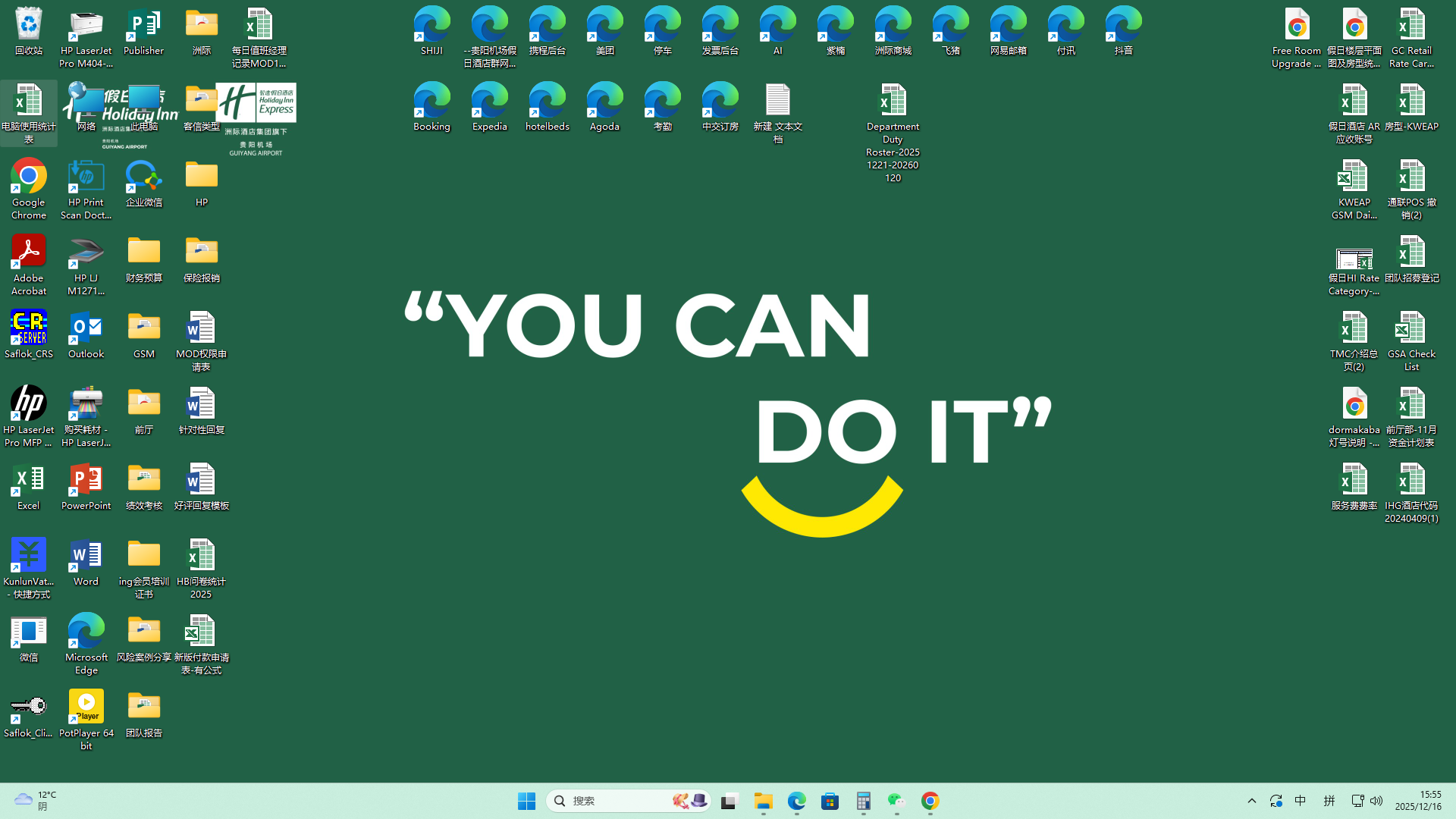Select the Booking Edge shortcut

(x=431, y=106)
